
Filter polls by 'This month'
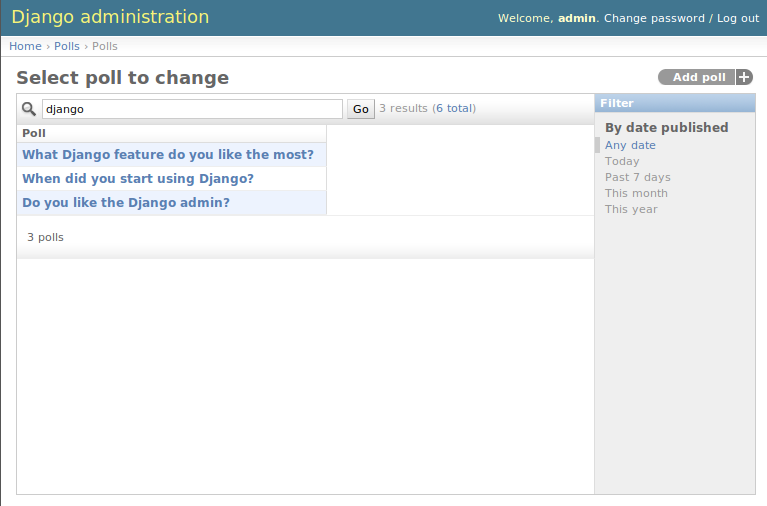point(636,193)
